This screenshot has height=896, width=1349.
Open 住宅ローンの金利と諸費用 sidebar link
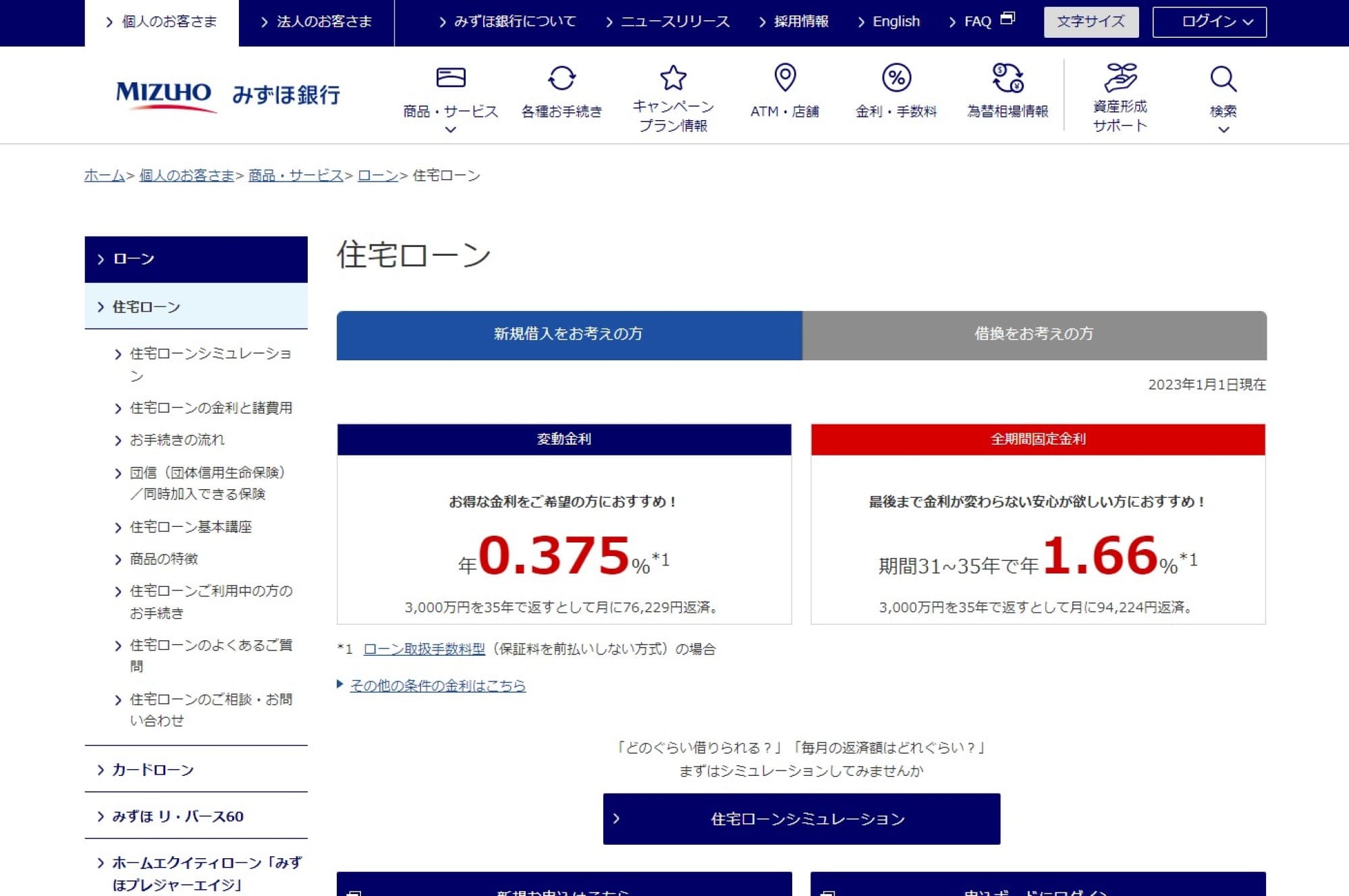[x=211, y=408]
